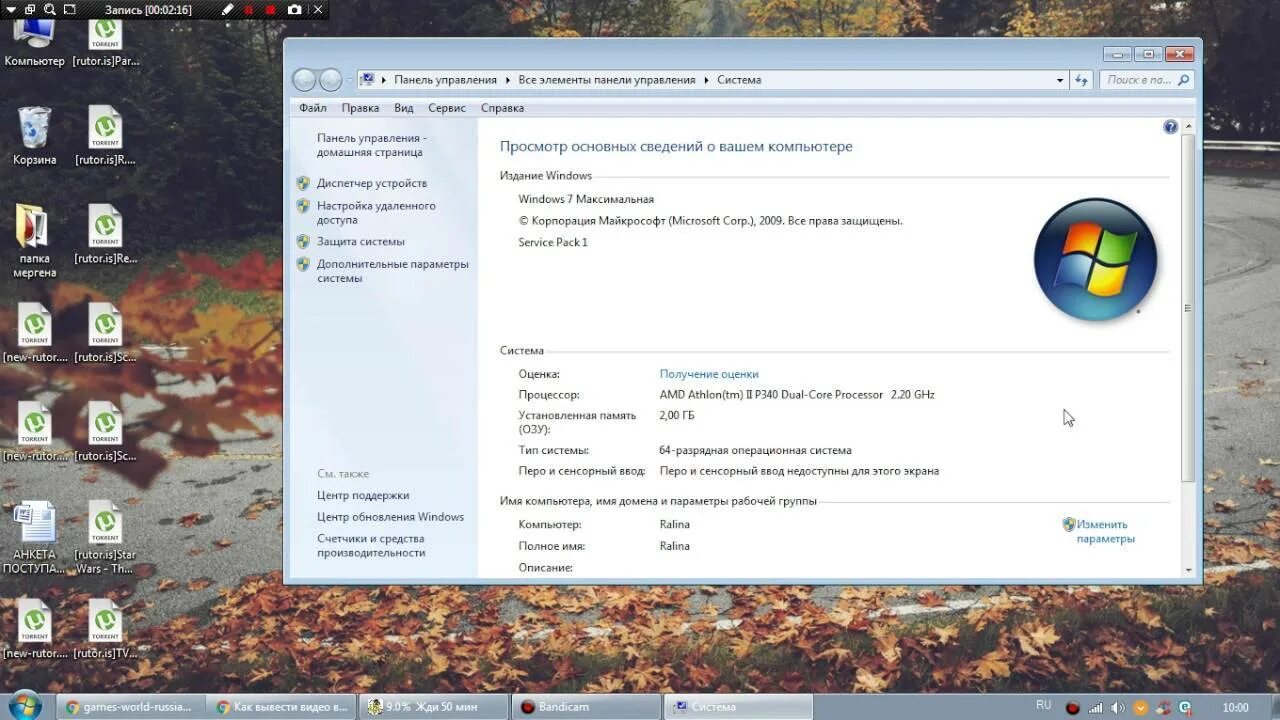The image size is (1280, 720).
Task: Click the 'Windows 7 Максимальная' edition text
Action: [x=586, y=199]
